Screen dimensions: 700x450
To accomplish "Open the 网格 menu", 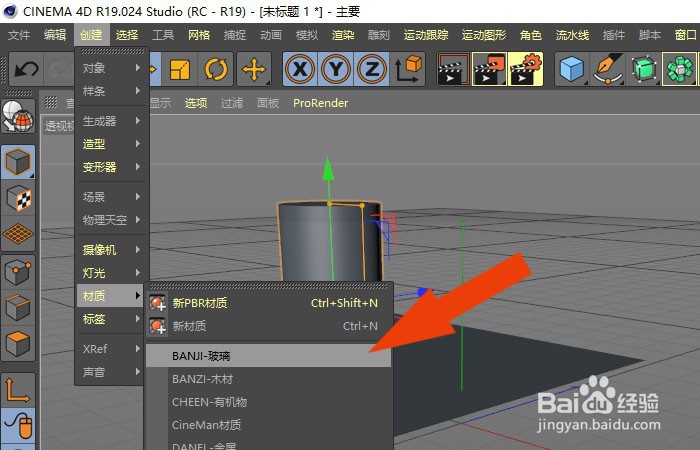I will pyautogui.click(x=199, y=35).
